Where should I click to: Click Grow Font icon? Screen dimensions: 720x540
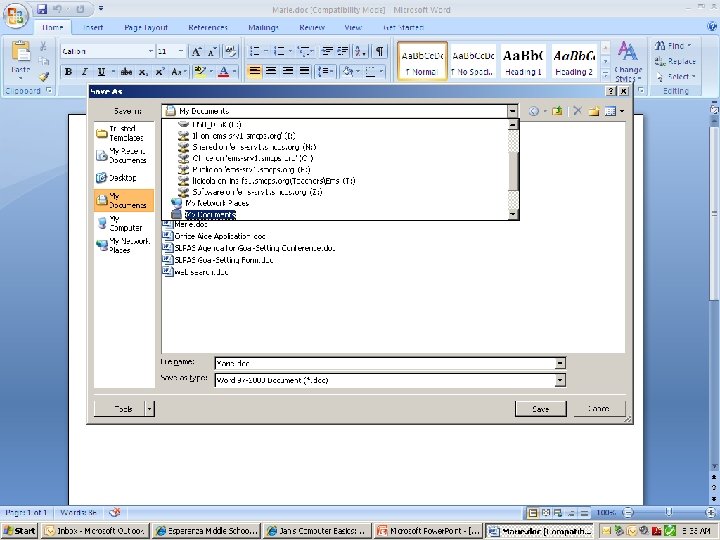(196, 51)
